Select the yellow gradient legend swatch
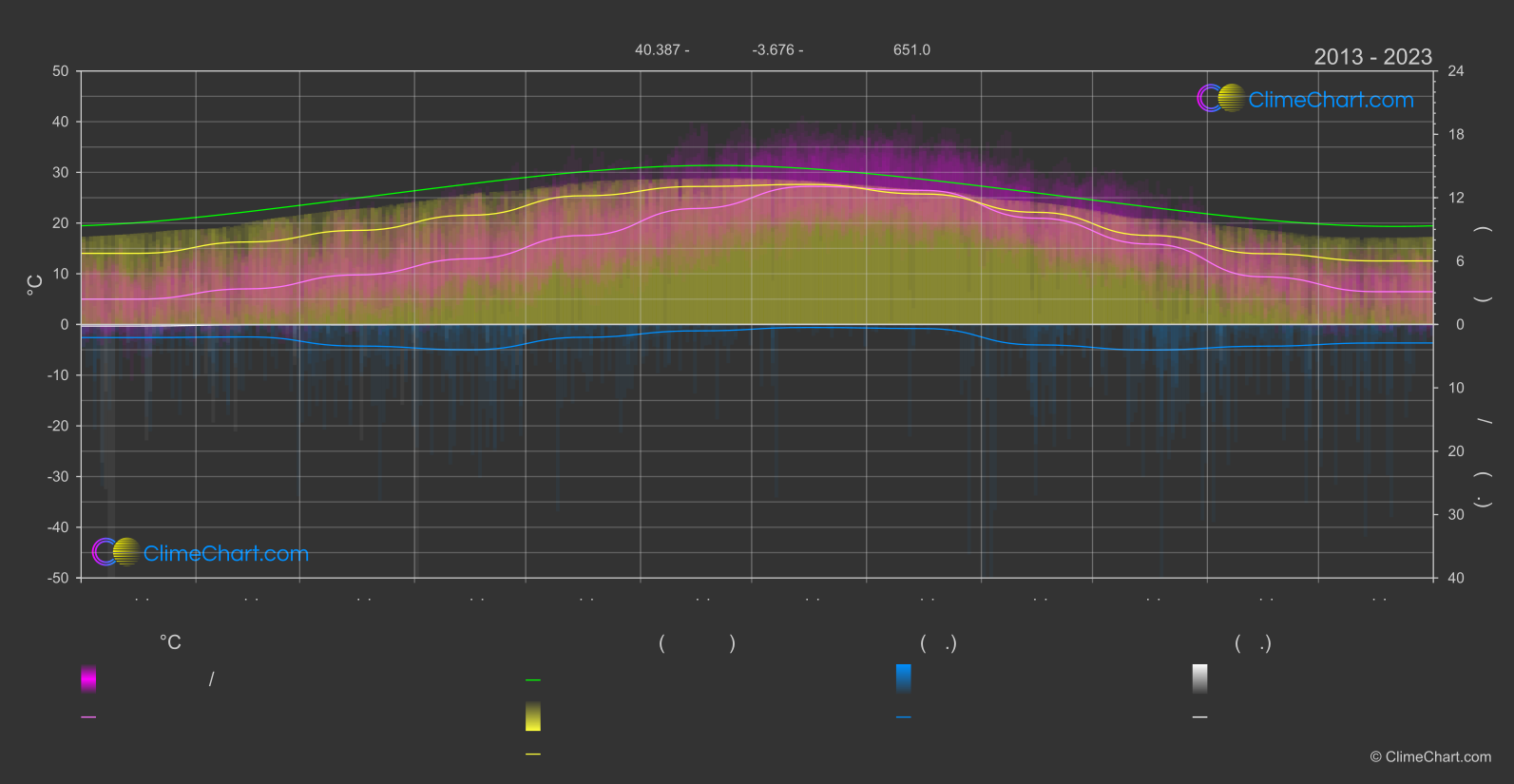Image resolution: width=1514 pixels, height=784 pixels. [x=533, y=717]
